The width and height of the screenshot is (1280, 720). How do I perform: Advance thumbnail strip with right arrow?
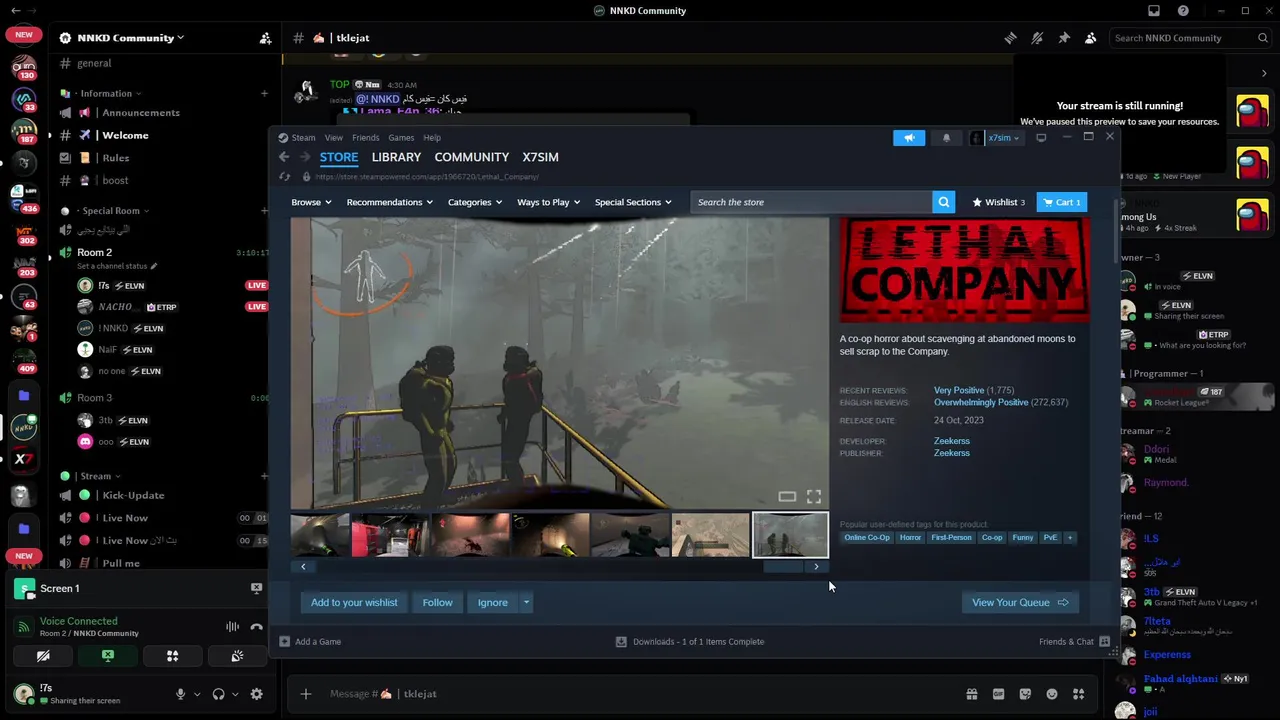pos(816,567)
